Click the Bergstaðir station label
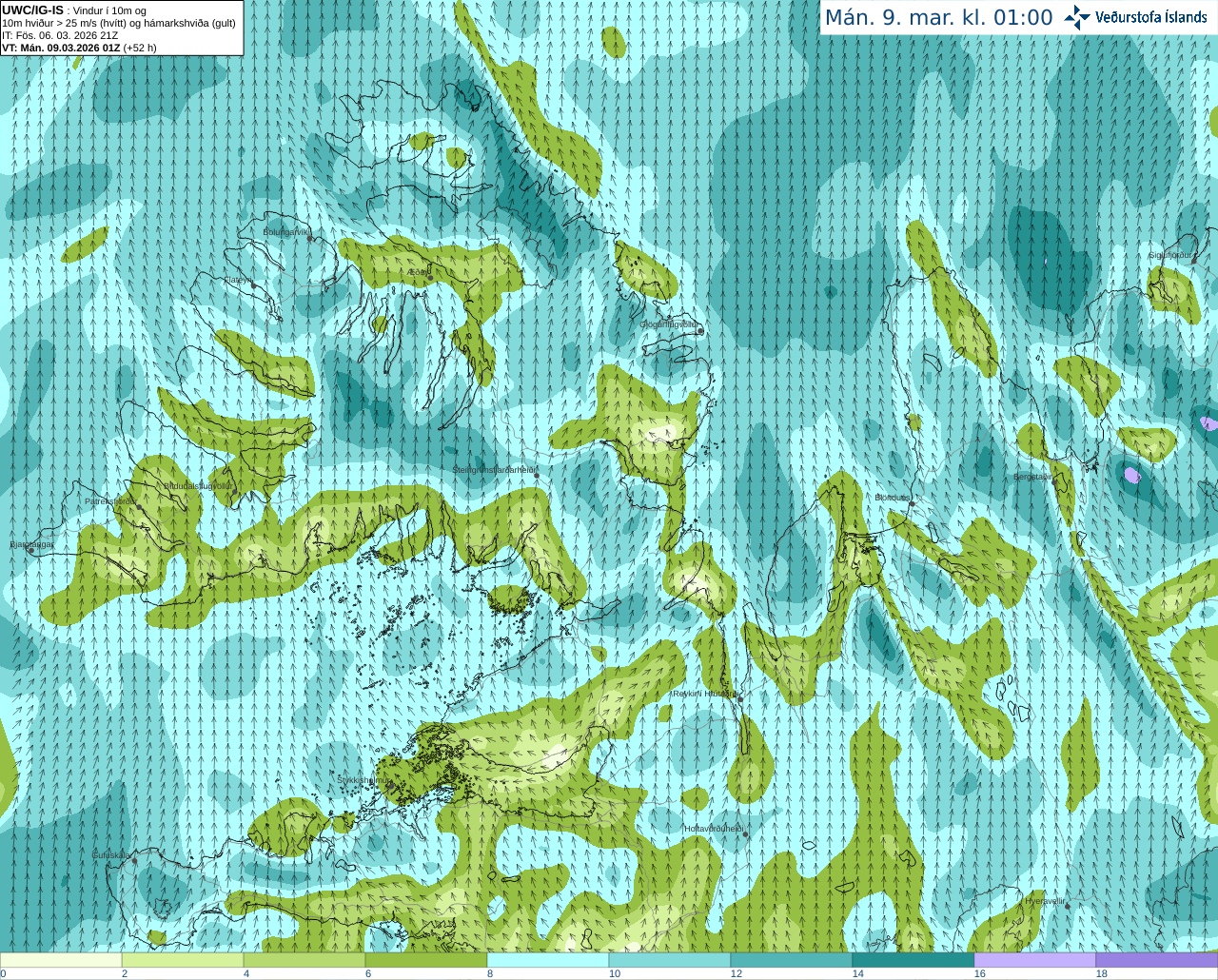The height and width of the screenshot is (980, 1218). (1031, 477)
